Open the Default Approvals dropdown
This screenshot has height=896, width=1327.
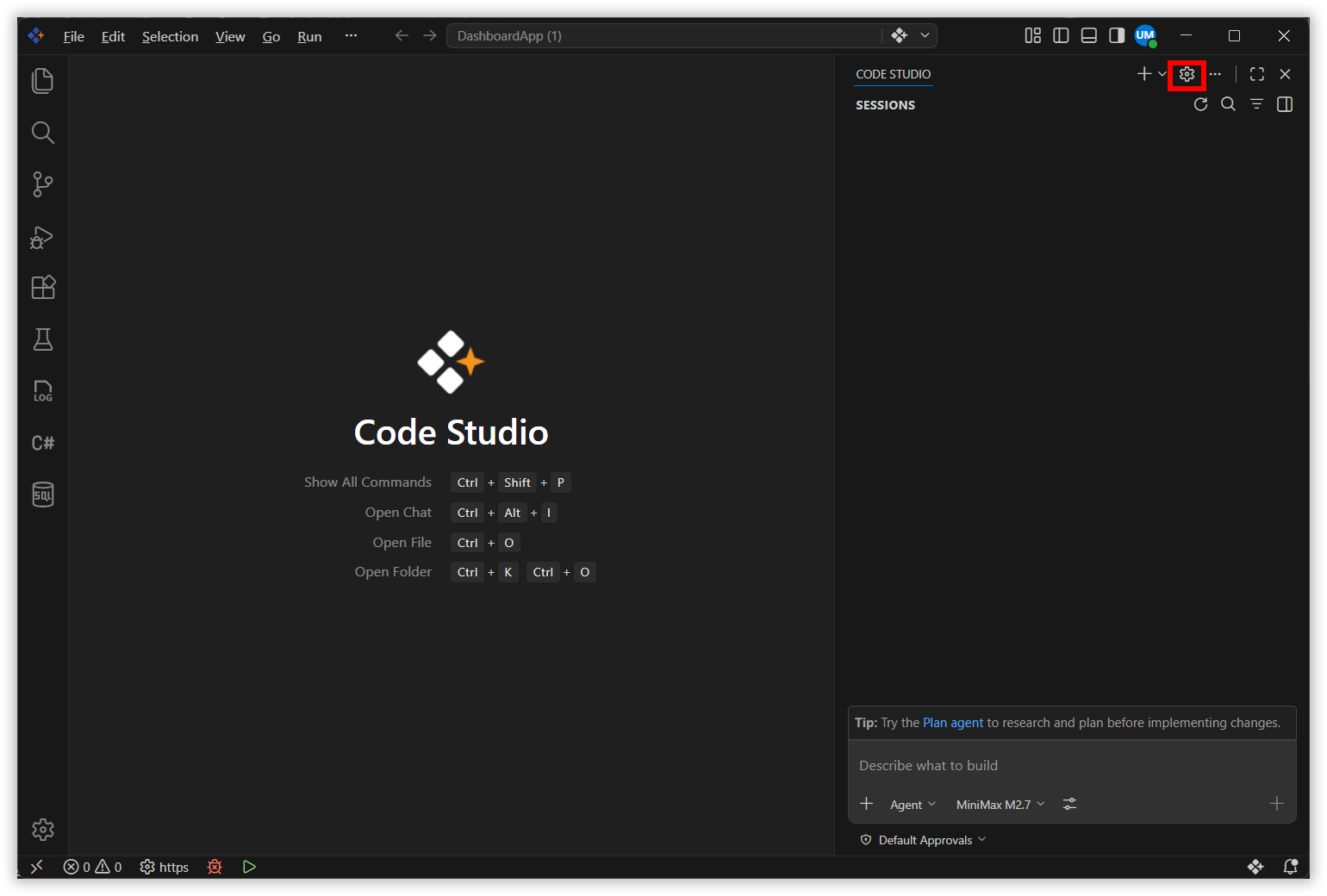(x=923, y=840)
